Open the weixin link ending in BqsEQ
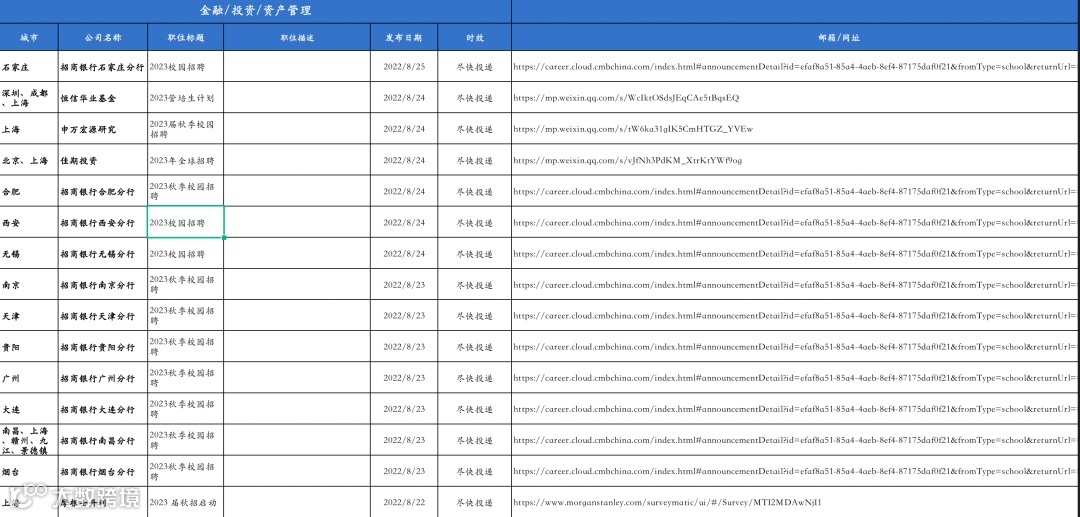This screenshot has height=517, width=1080. [x=626, y=98]
